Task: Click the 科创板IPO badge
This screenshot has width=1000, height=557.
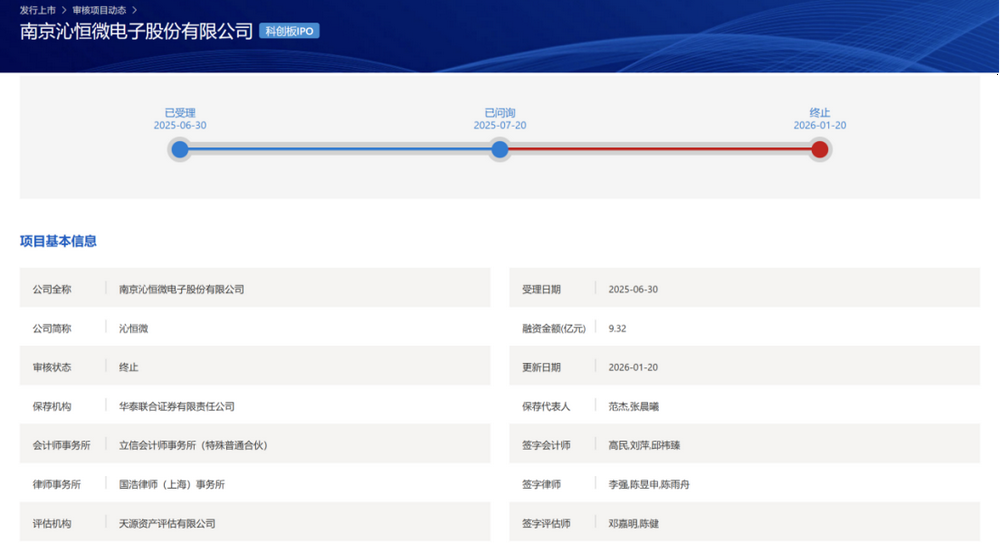Action: (289, 31)
